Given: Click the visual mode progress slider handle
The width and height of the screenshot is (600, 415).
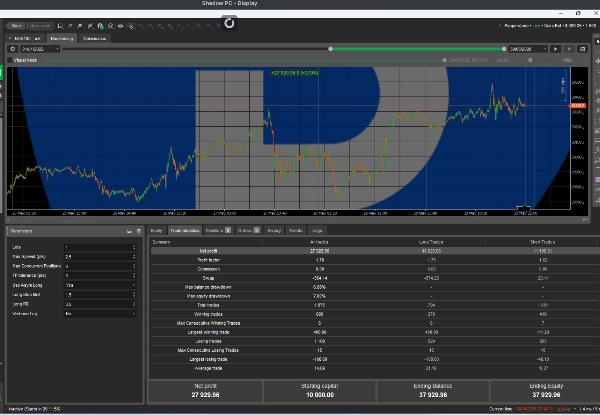Looking at the screenshot, I should click(444, 60).
